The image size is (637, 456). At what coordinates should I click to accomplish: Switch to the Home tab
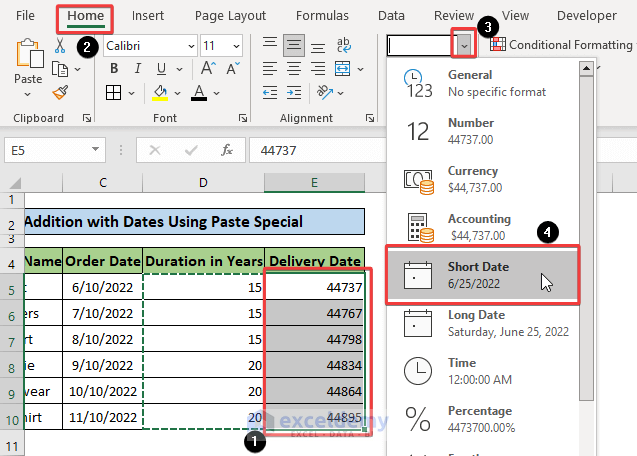85,16
